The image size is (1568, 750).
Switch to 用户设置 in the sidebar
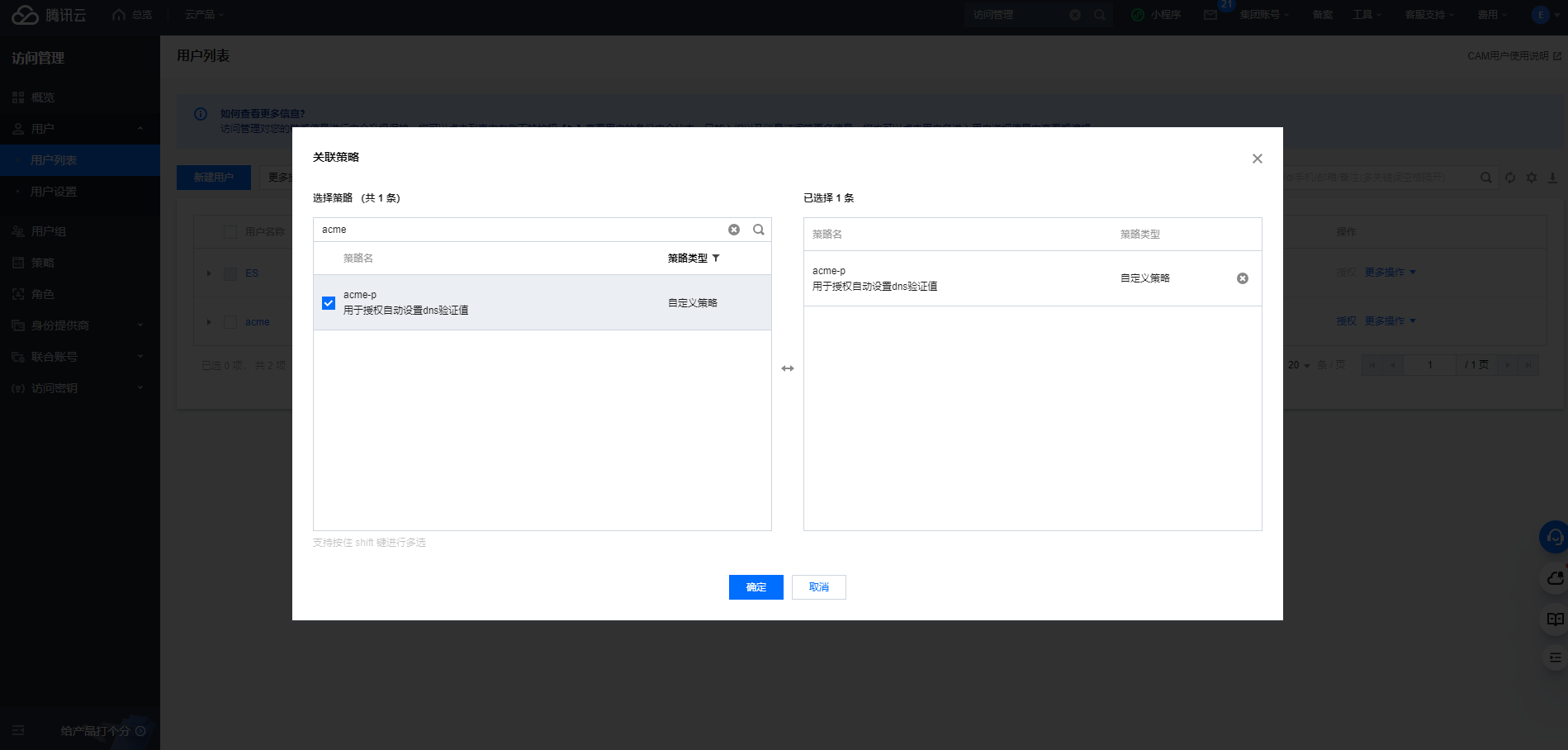point(53,191)
